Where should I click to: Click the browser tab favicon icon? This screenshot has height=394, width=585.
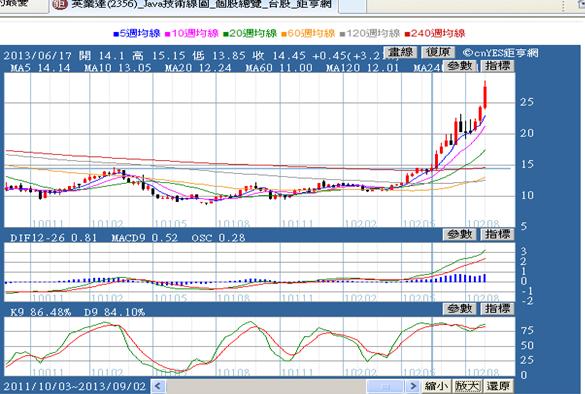(x=60, y=4)
